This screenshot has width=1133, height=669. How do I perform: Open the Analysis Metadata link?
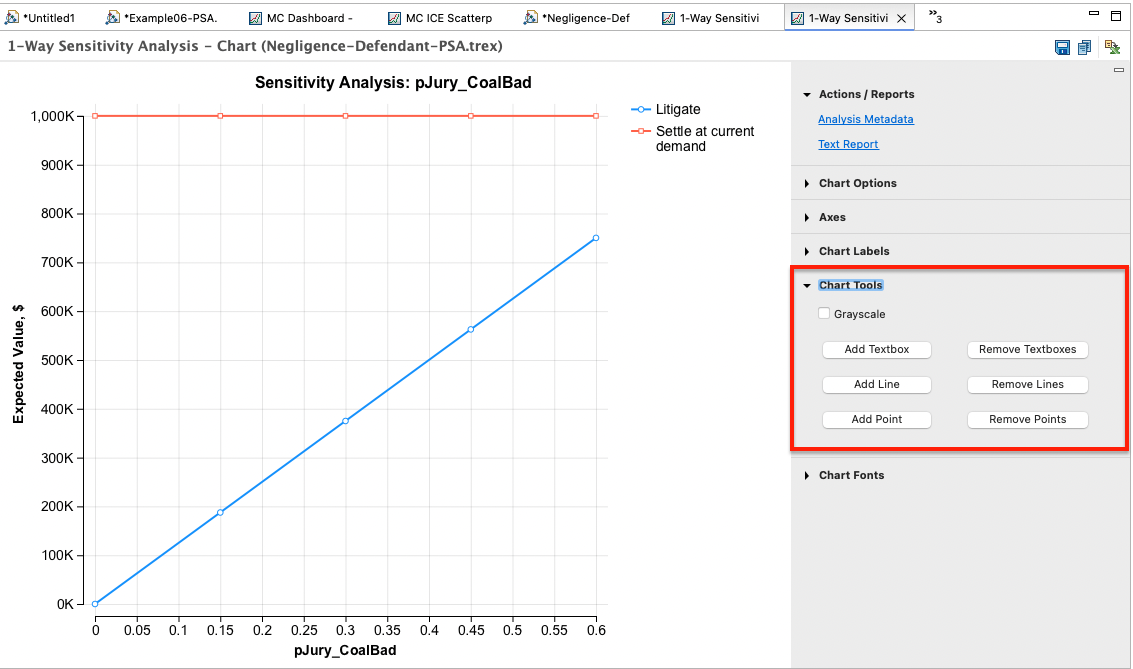[x=865, y=120]
